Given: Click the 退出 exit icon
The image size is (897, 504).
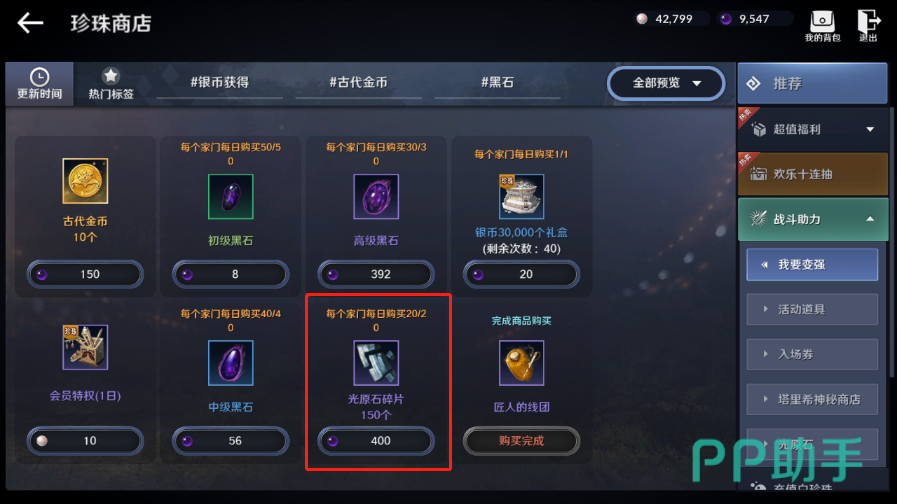Looking at the screenshot, I should click(x=868, y=26).
